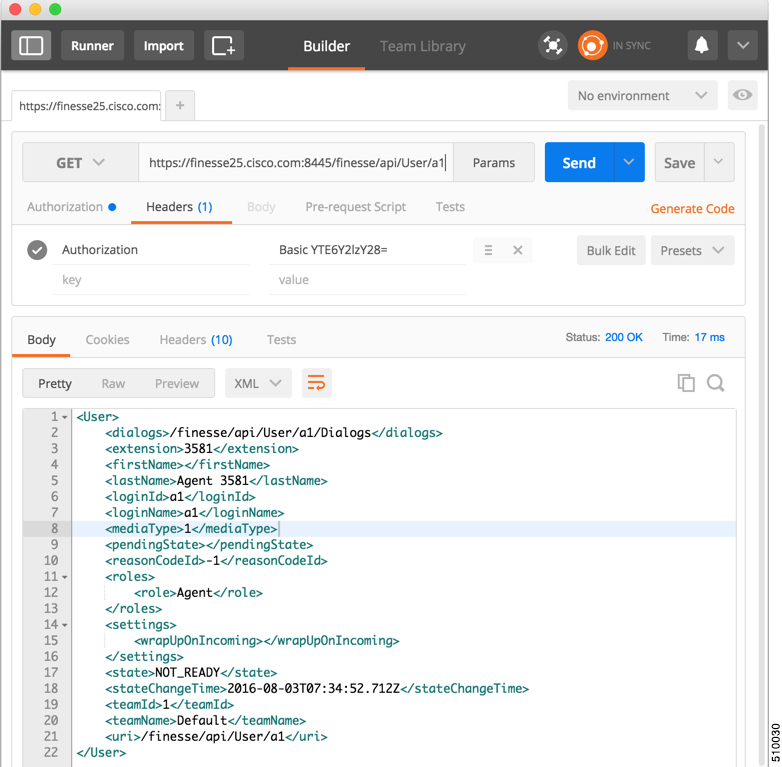
Task: Switch response view to Pretty
Action: (55, 384)
